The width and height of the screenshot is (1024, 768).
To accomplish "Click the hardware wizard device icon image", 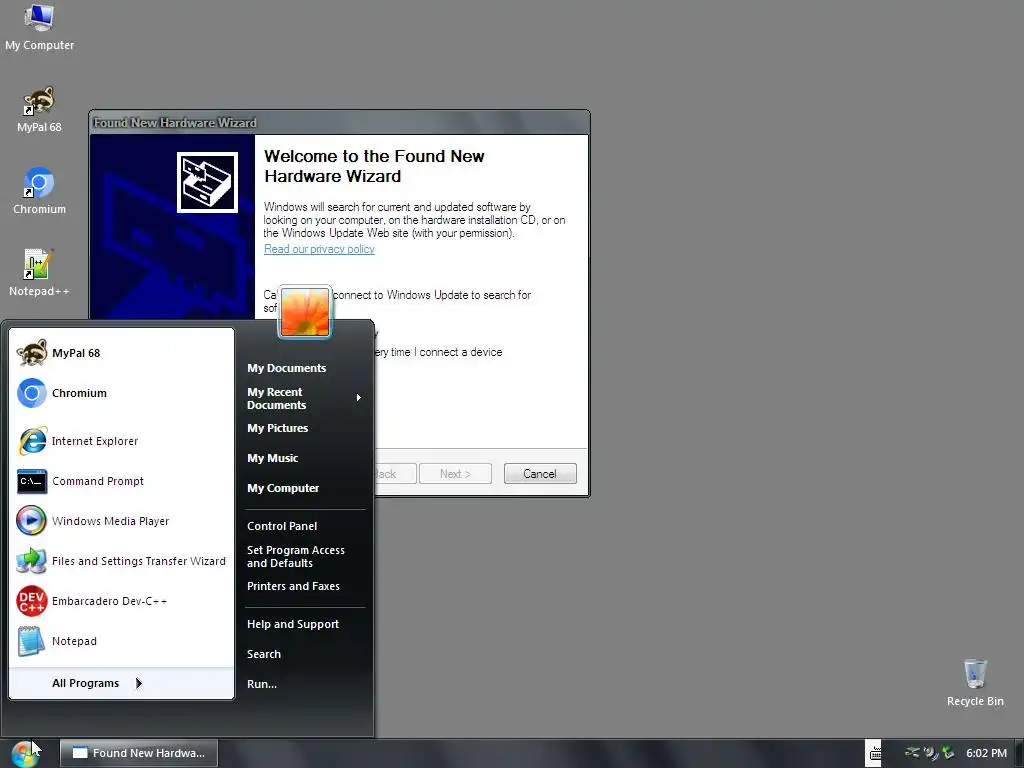I will coord(207,182).
